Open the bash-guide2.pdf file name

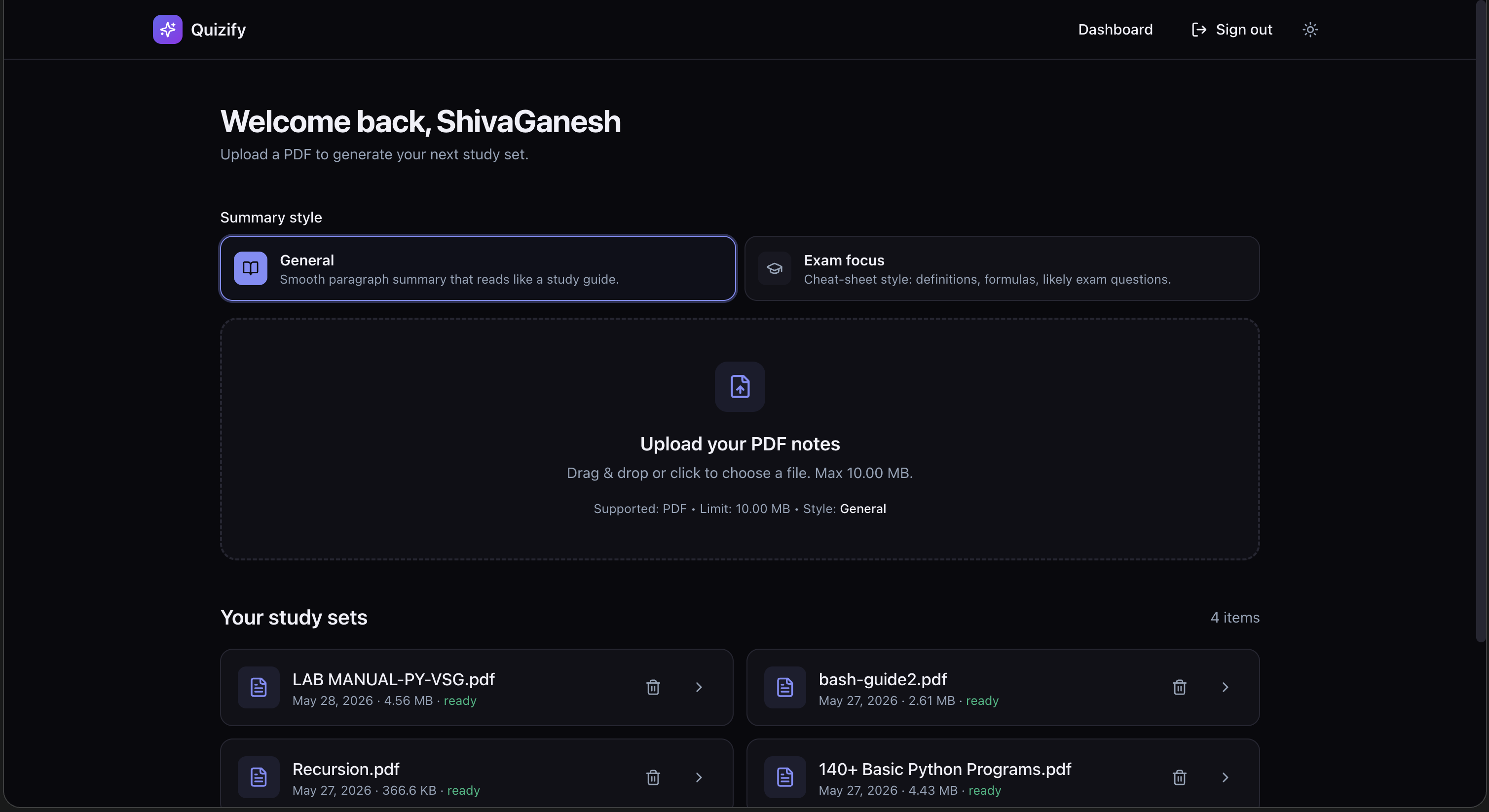click(883, 679)
